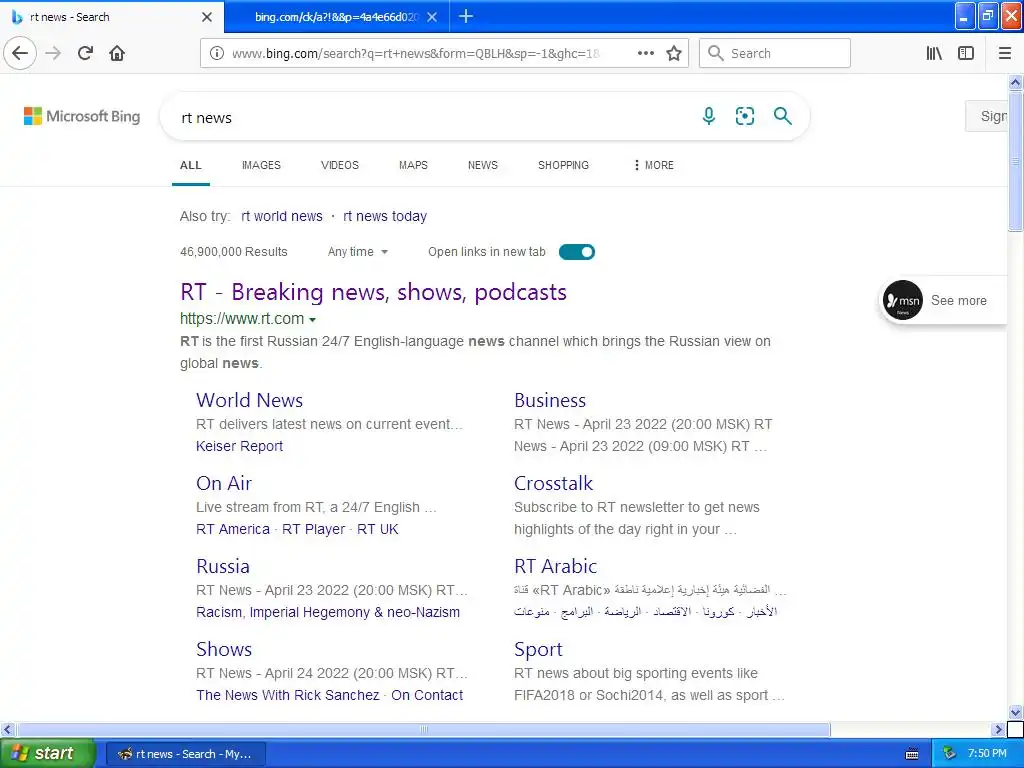Switch to the NEWS tab
1024x768 pixels.
(483, 165)
